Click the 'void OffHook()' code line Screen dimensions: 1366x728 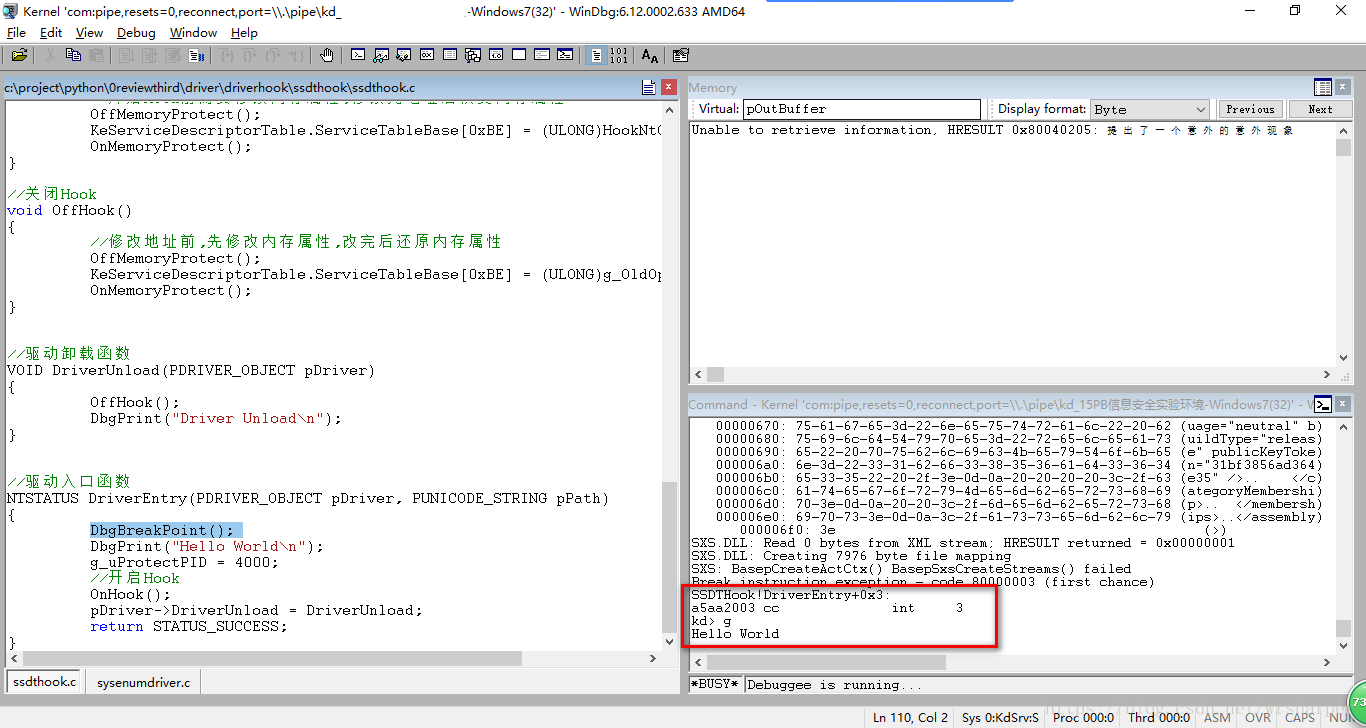pyautogui.click(x=69, y=210)
